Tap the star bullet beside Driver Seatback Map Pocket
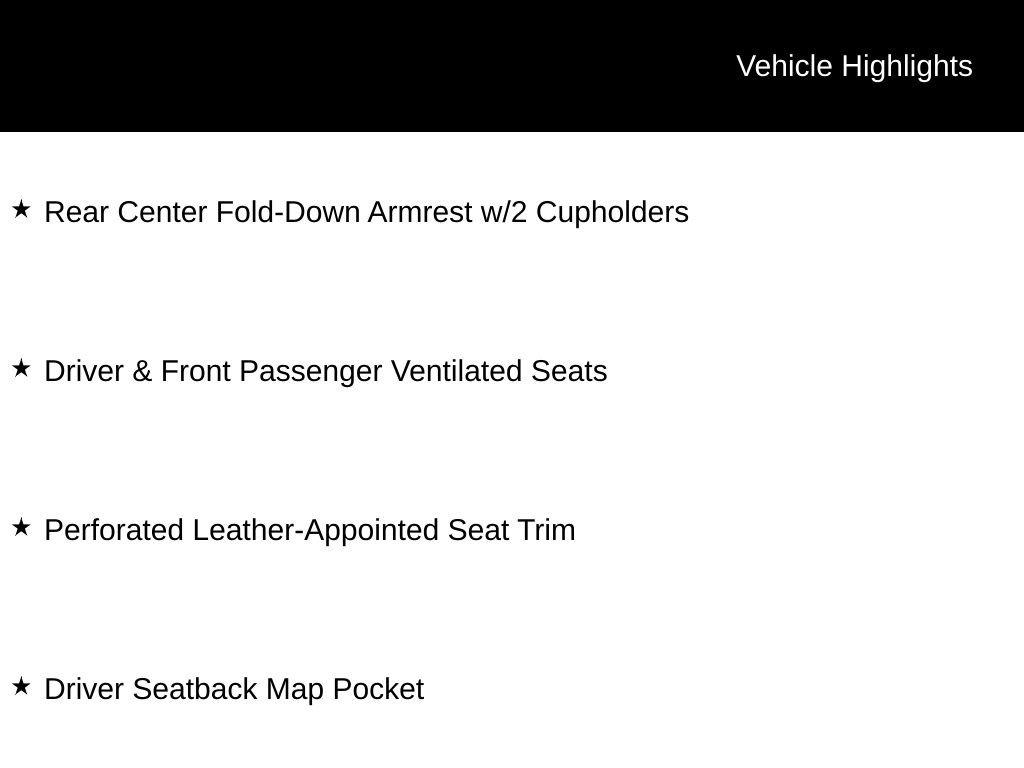Screen dimensions: 1024x768 [22, 686]
